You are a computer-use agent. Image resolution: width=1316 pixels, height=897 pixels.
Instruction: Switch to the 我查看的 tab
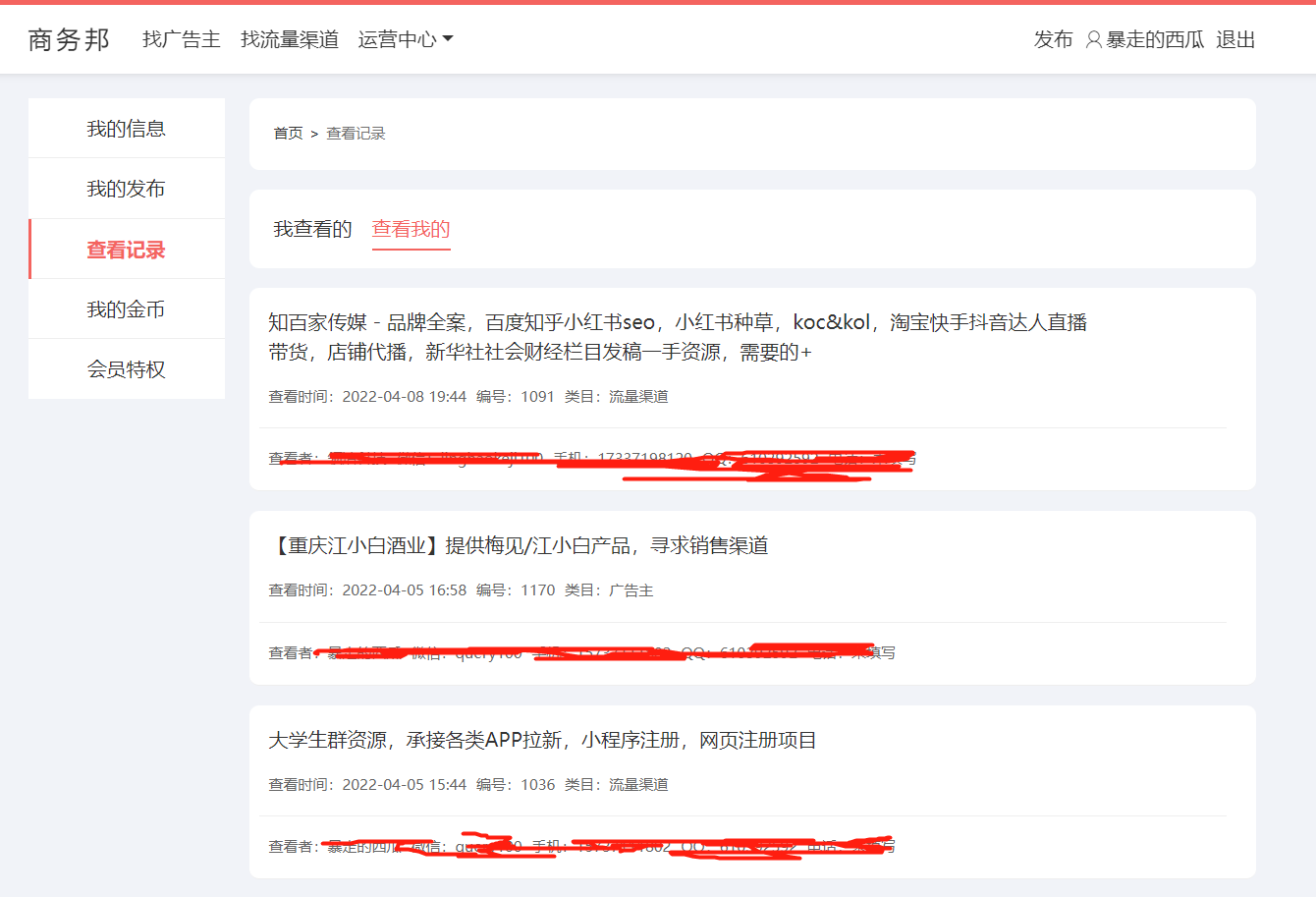pos(312,229)
